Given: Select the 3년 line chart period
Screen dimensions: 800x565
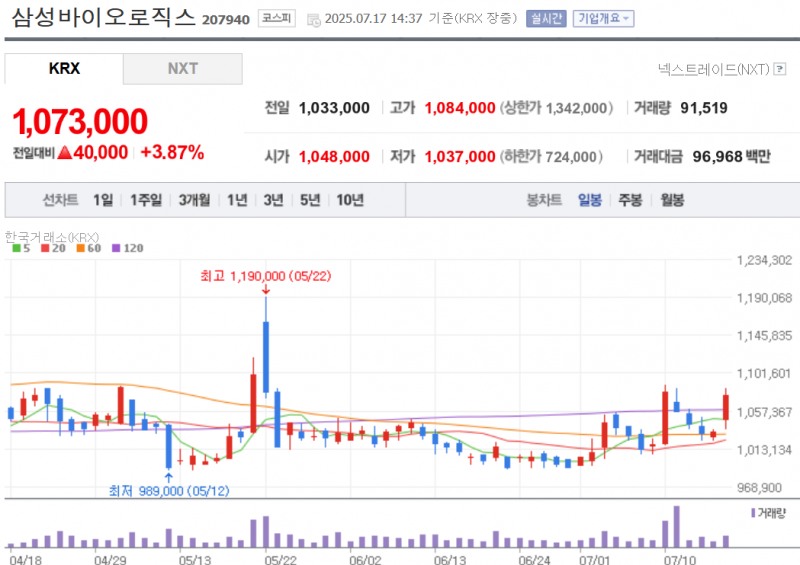Looking at the screenshot, I should (273, 200).
